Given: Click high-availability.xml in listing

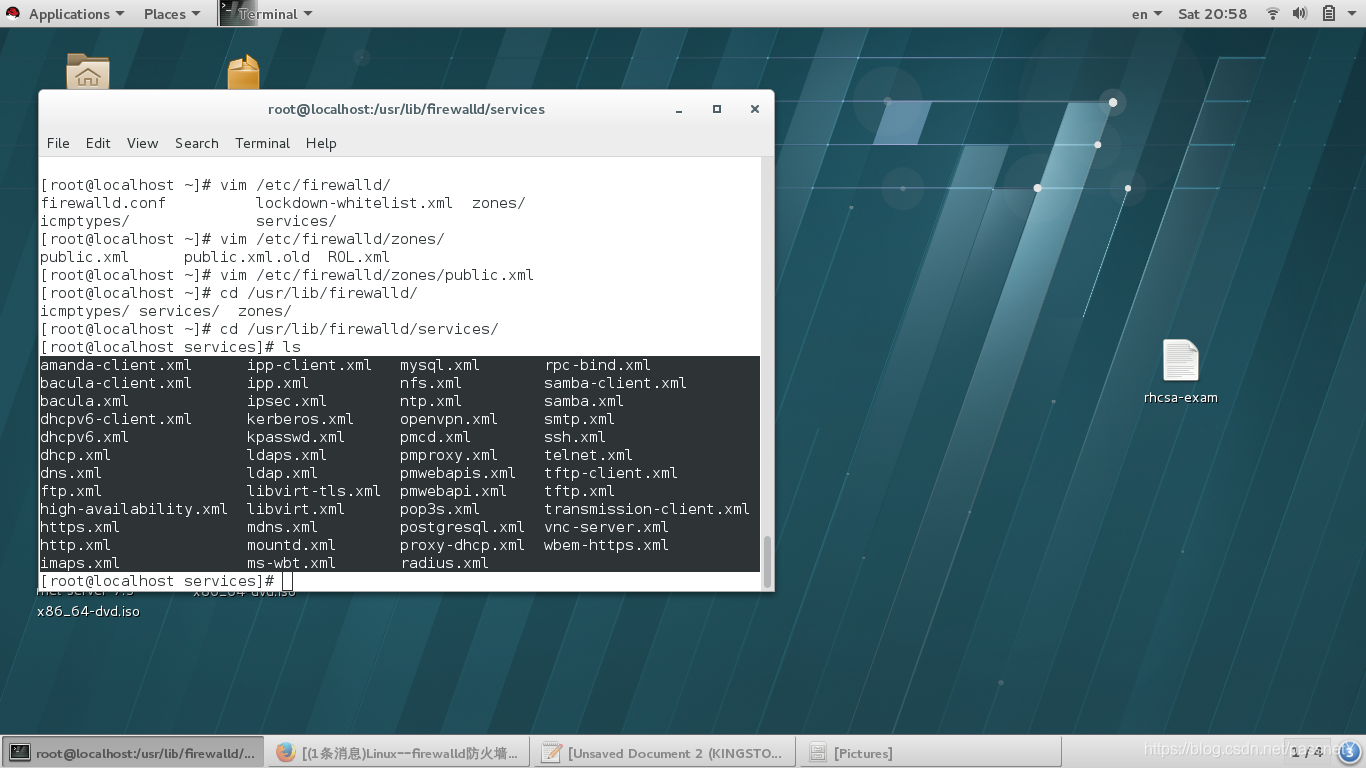Looking at the screenshot, I should pos(134,509).
